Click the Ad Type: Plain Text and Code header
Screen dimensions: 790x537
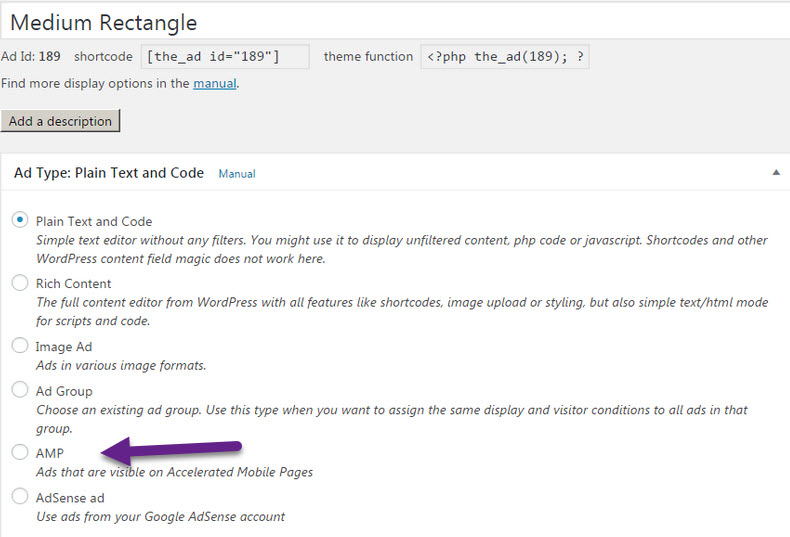tap(109, 173)
